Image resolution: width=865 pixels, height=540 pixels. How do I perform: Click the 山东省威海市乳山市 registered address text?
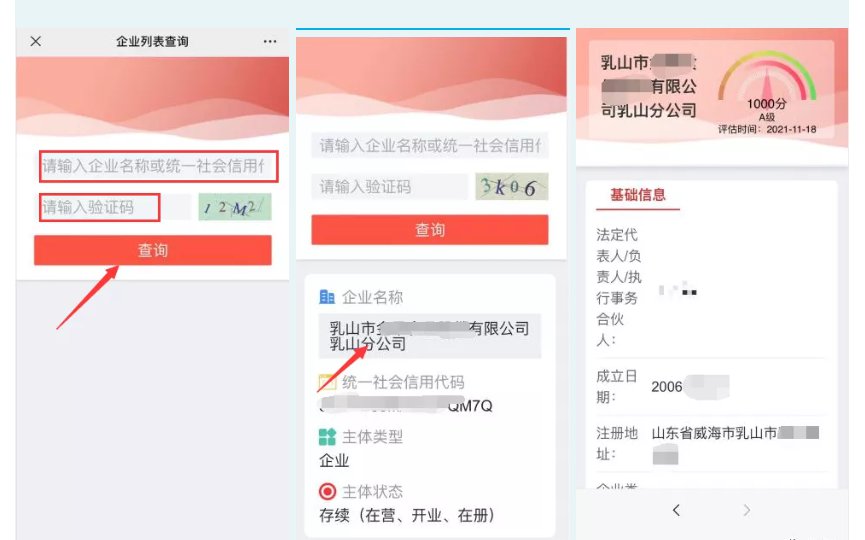point(714,433)
